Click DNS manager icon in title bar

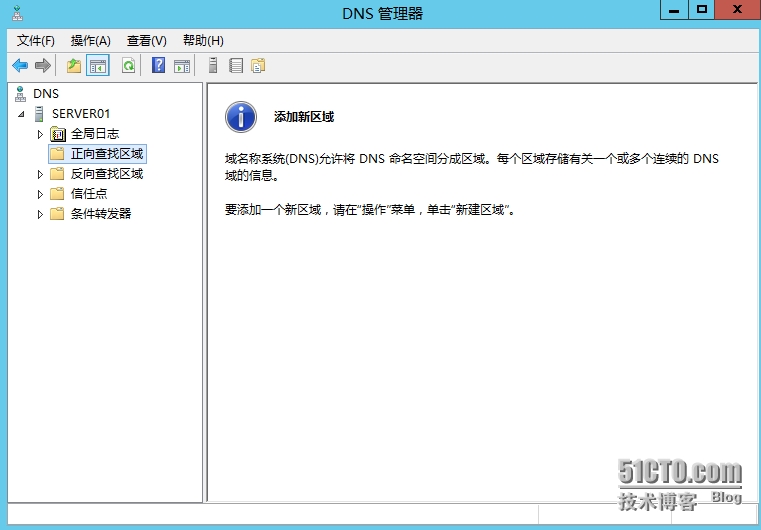tap(17, 14)
